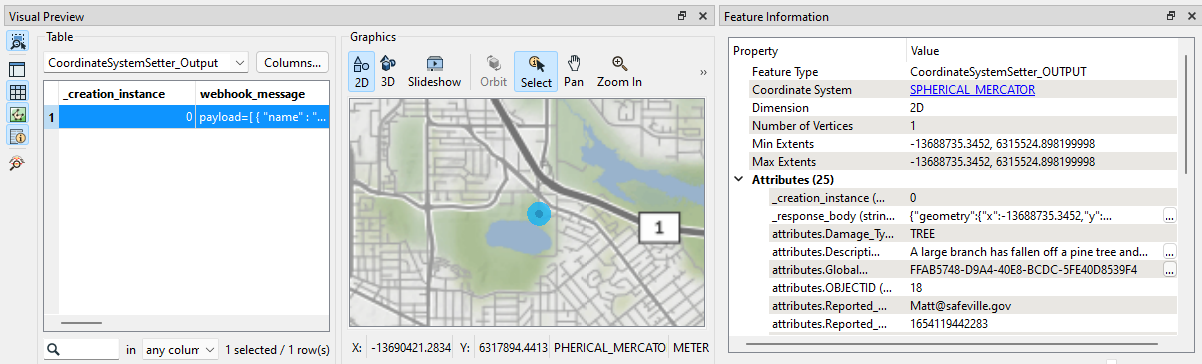Open data in Data Inspector icon
Screen dimensions: 1202x364
click(x=18, y=163)
